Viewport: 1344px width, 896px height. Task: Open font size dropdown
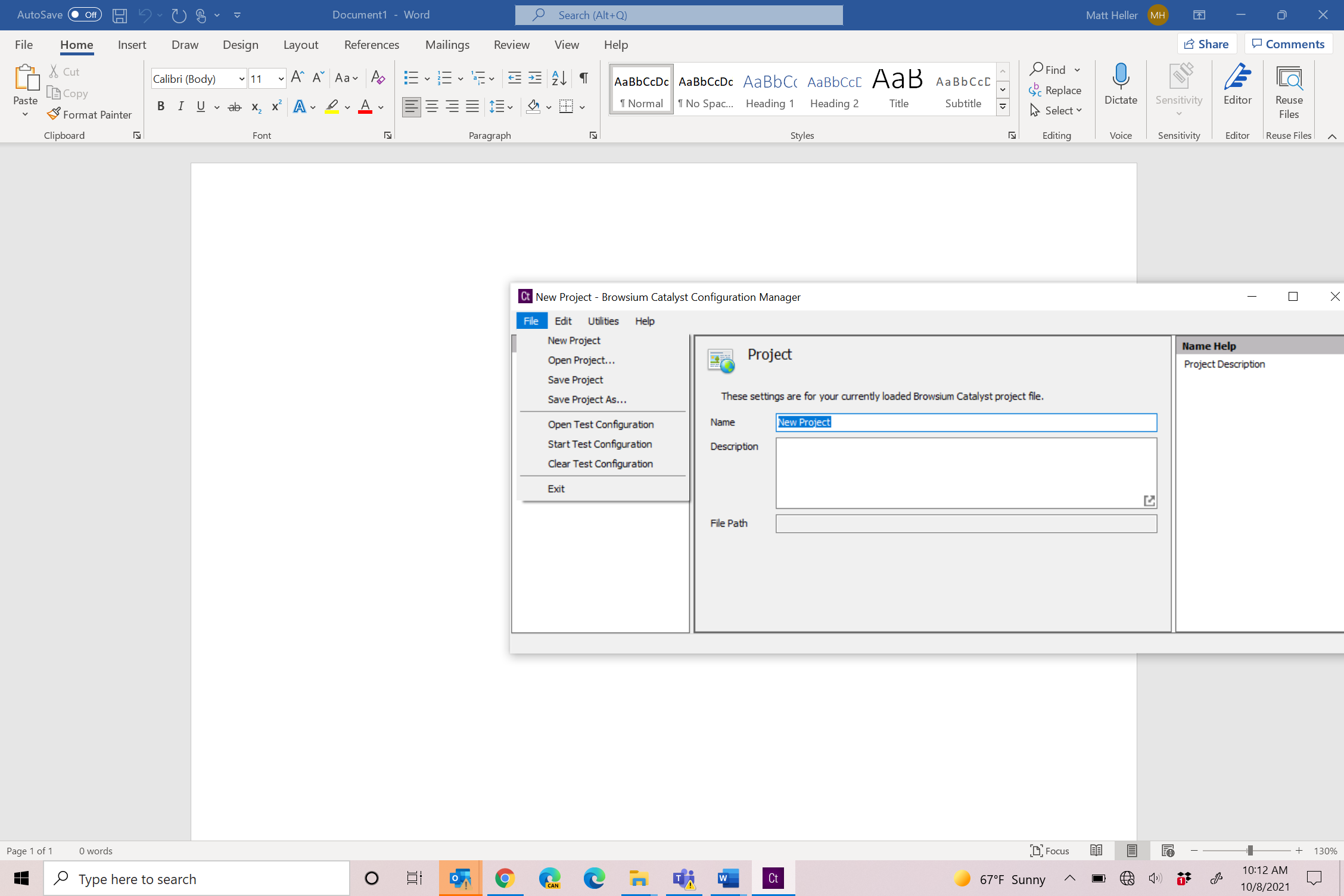[281, 79]
